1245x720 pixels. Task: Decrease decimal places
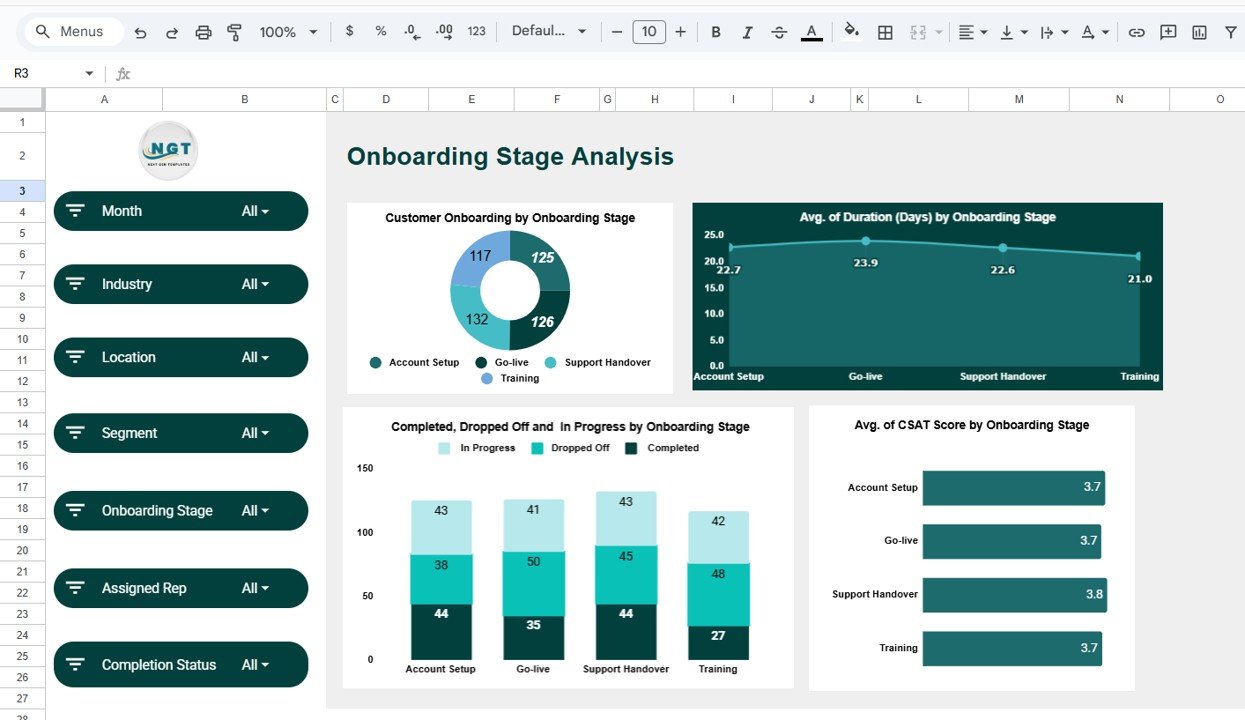pyautogui.click(x=412, y=31)
